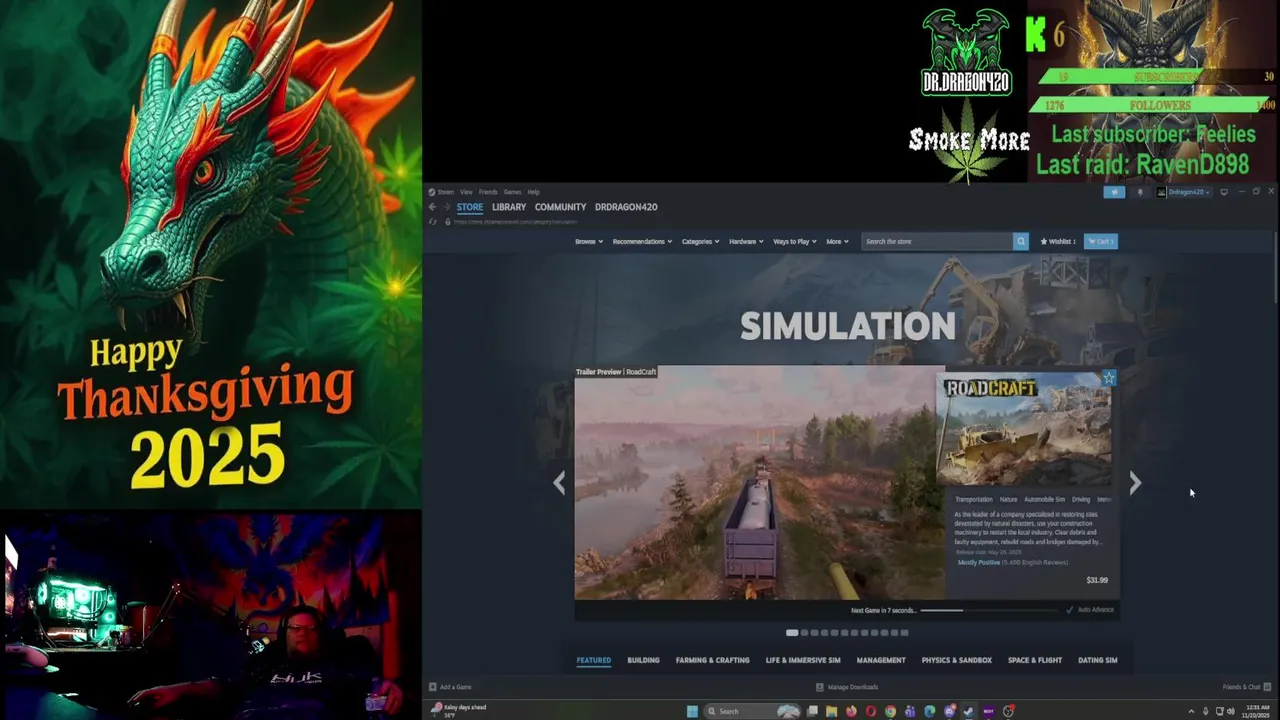Show next featured game with right arrow

pyautogui.click(x=1135, y=483)
